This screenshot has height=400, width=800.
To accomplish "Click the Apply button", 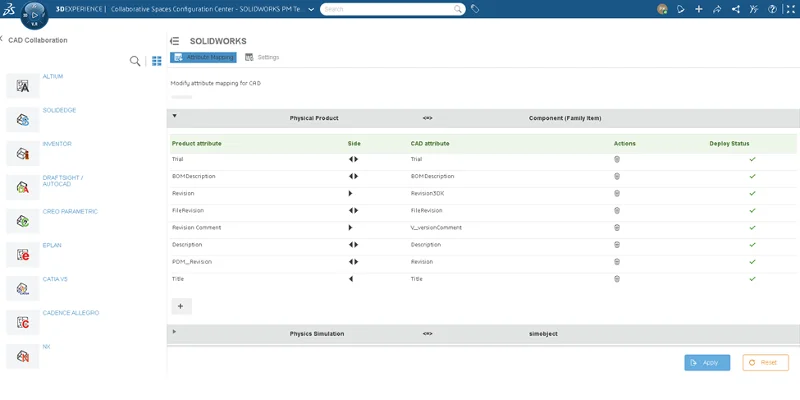I will (x=706, y=363).
